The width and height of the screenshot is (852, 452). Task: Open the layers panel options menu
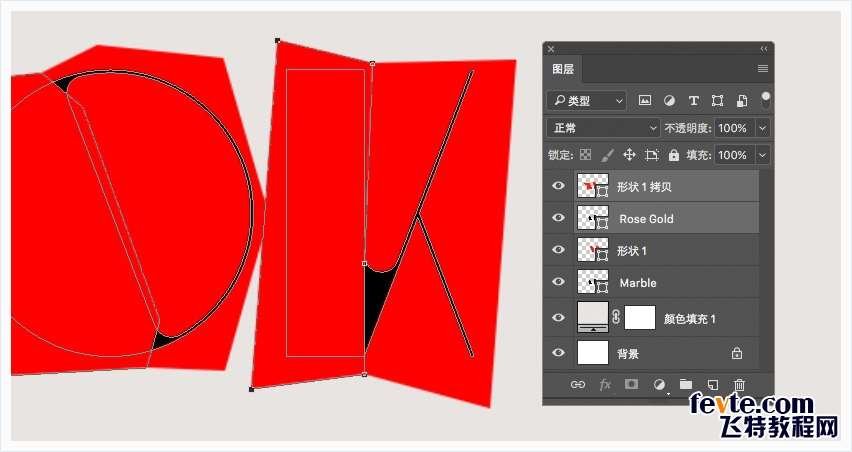point(763,68)
